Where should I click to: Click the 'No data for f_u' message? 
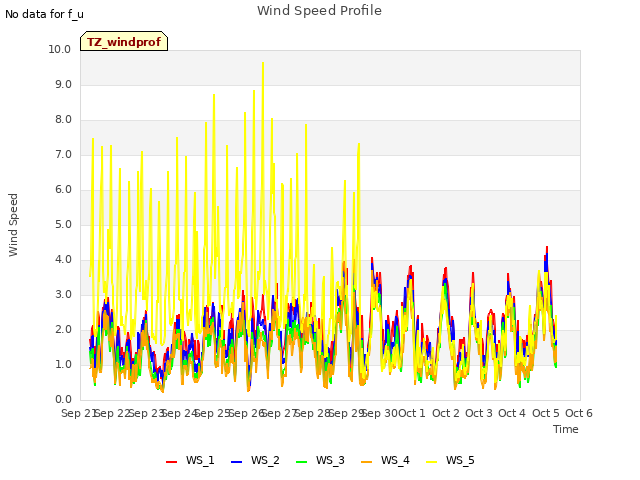point(44,14)
